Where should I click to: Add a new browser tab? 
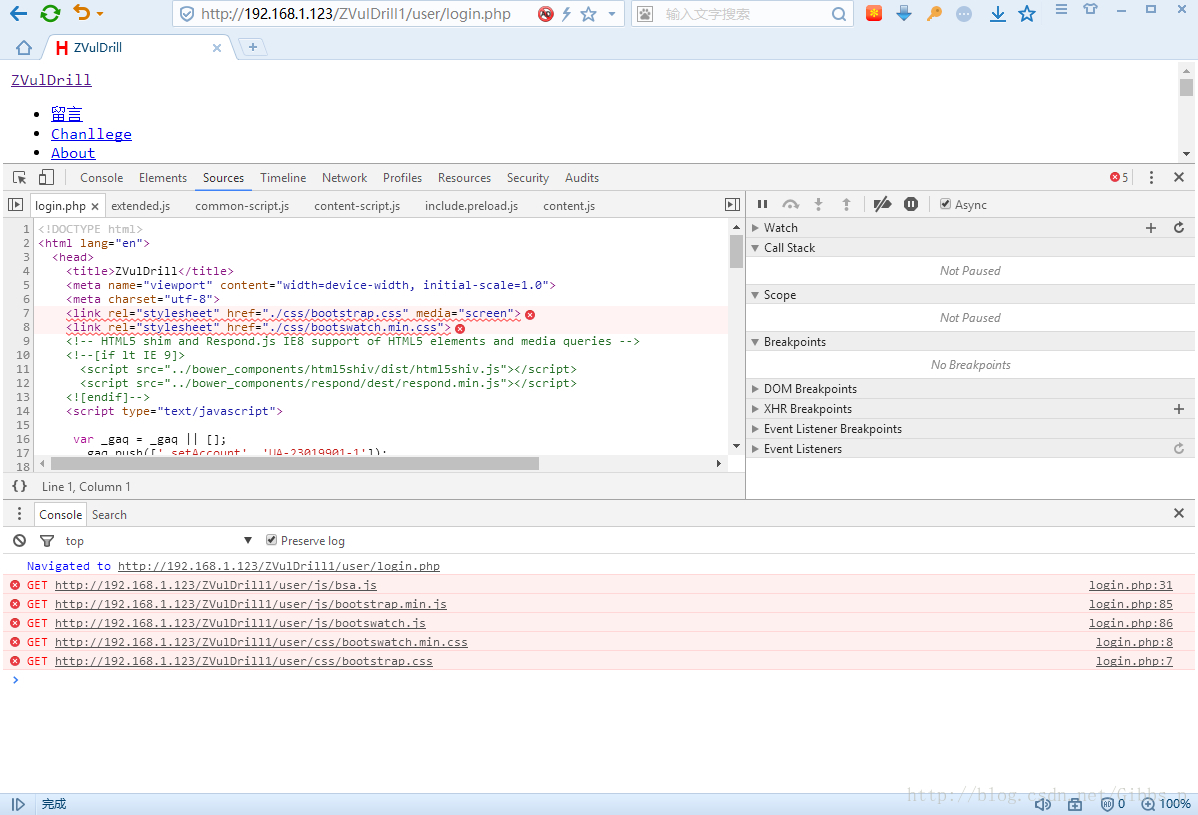tap(253, 47)
